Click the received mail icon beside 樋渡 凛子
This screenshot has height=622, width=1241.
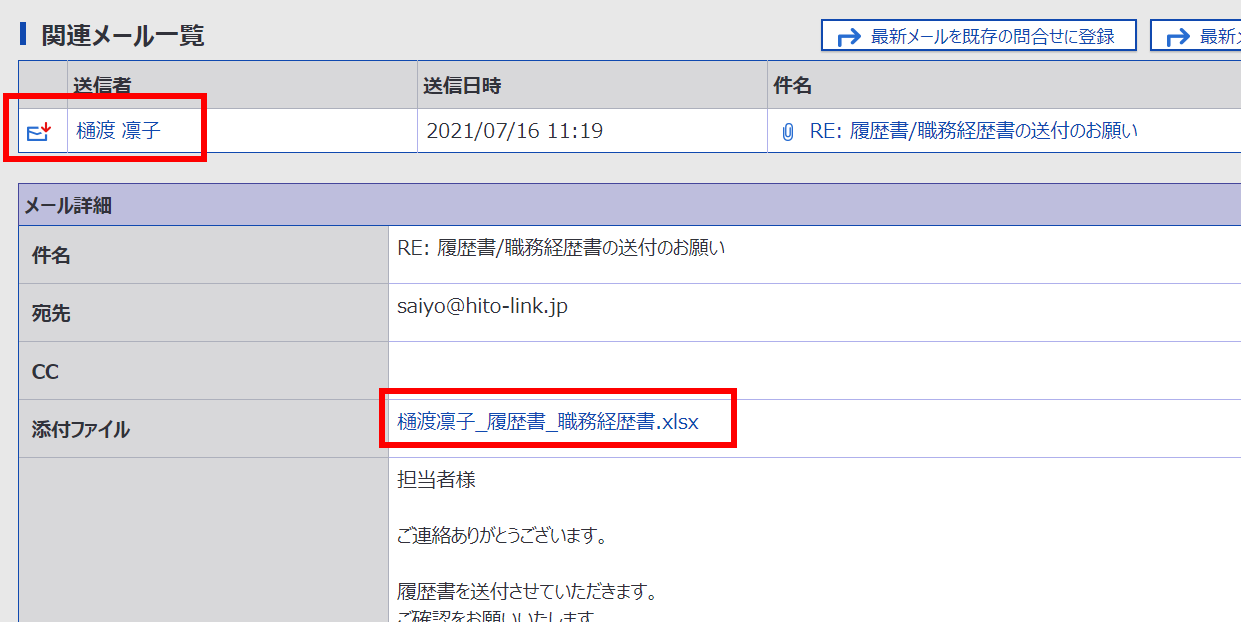coord(38,131)
